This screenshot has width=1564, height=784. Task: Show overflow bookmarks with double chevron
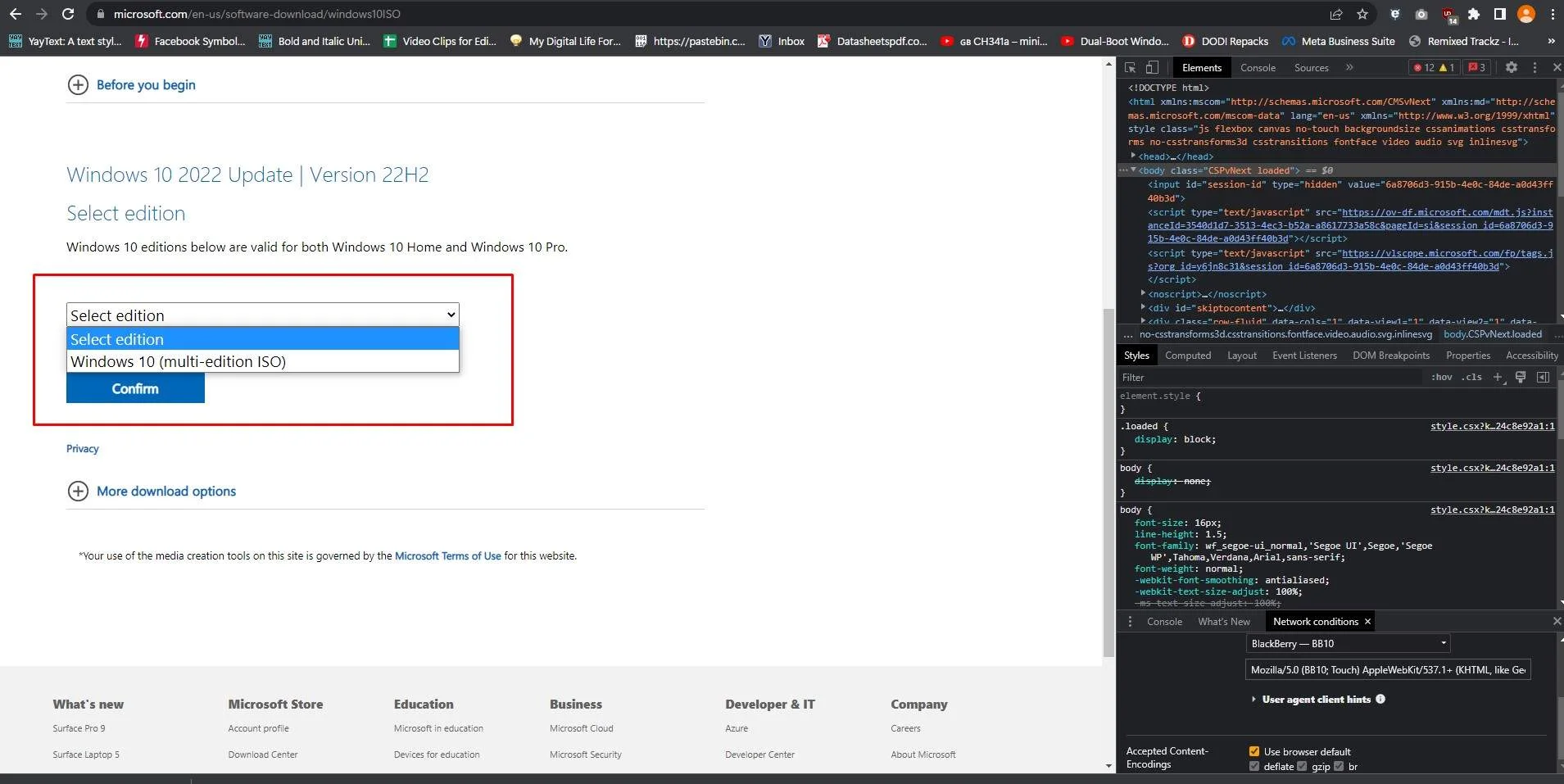click(x=1550, y=41)
